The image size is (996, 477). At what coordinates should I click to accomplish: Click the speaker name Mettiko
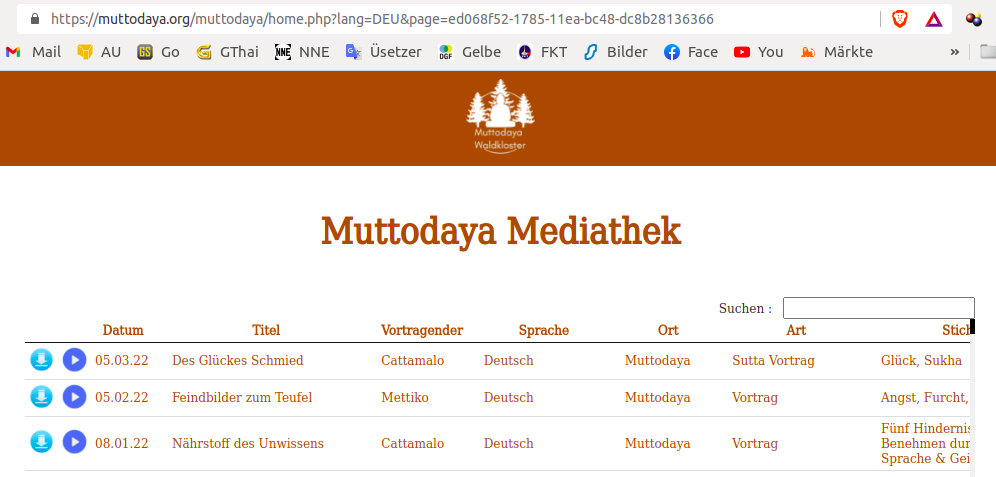pos(405,397)
